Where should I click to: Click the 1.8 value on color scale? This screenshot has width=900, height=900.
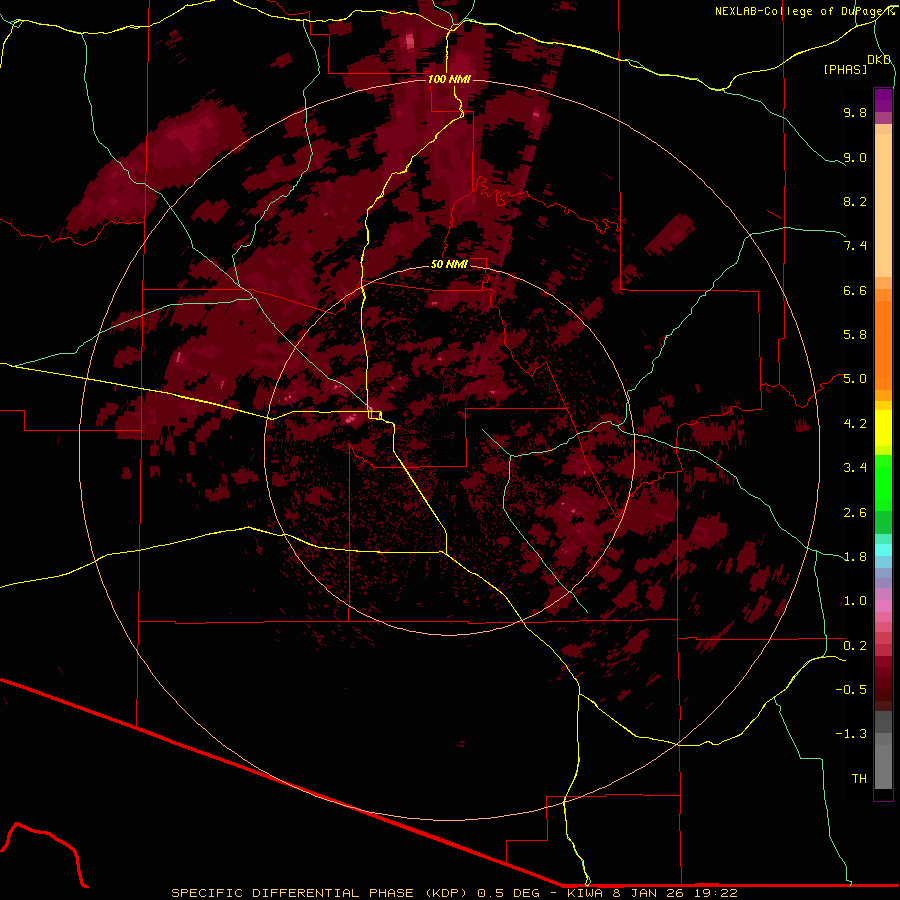pyautogui.click(x=855, y=557)
